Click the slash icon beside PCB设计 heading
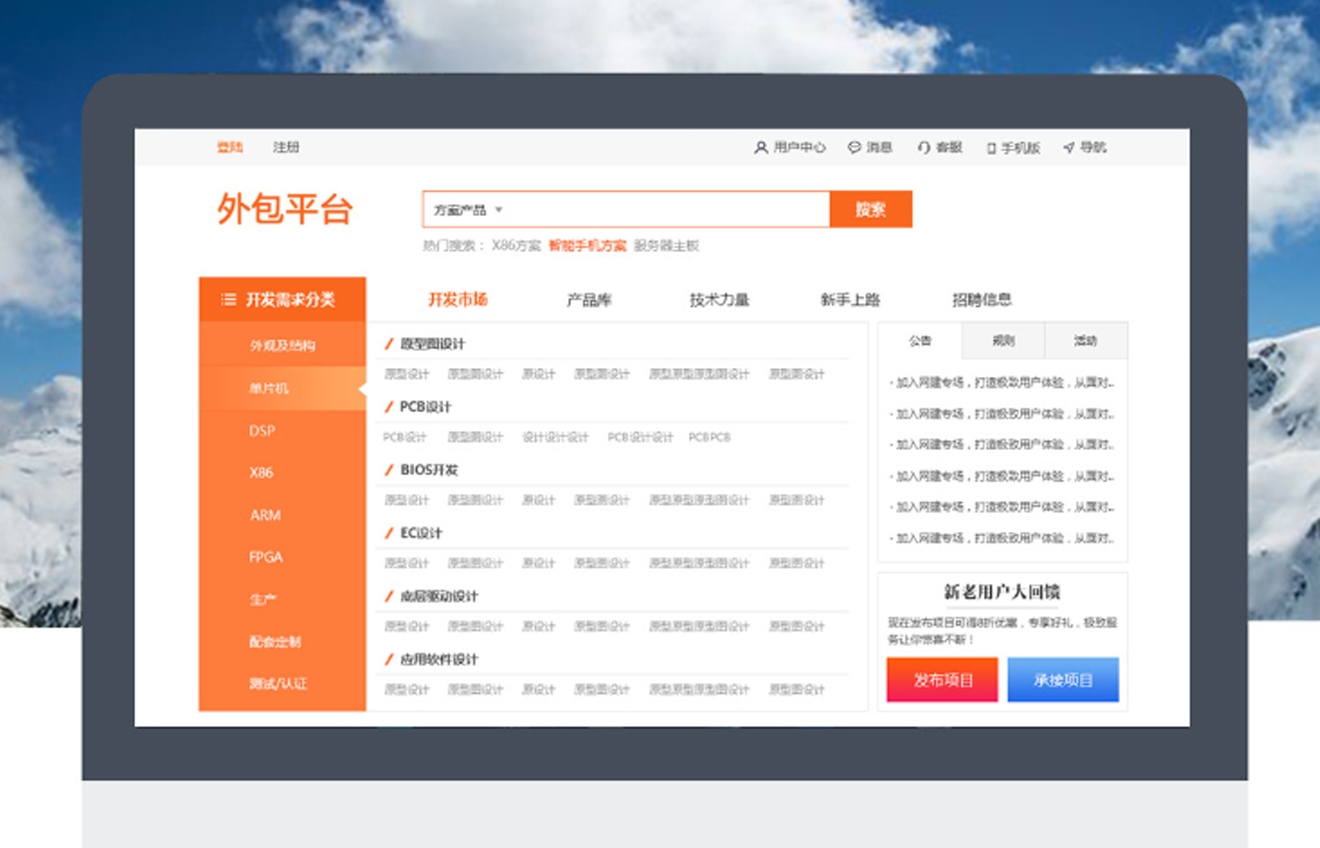Viewport: 1320px width, 848px height. point(389,407)
